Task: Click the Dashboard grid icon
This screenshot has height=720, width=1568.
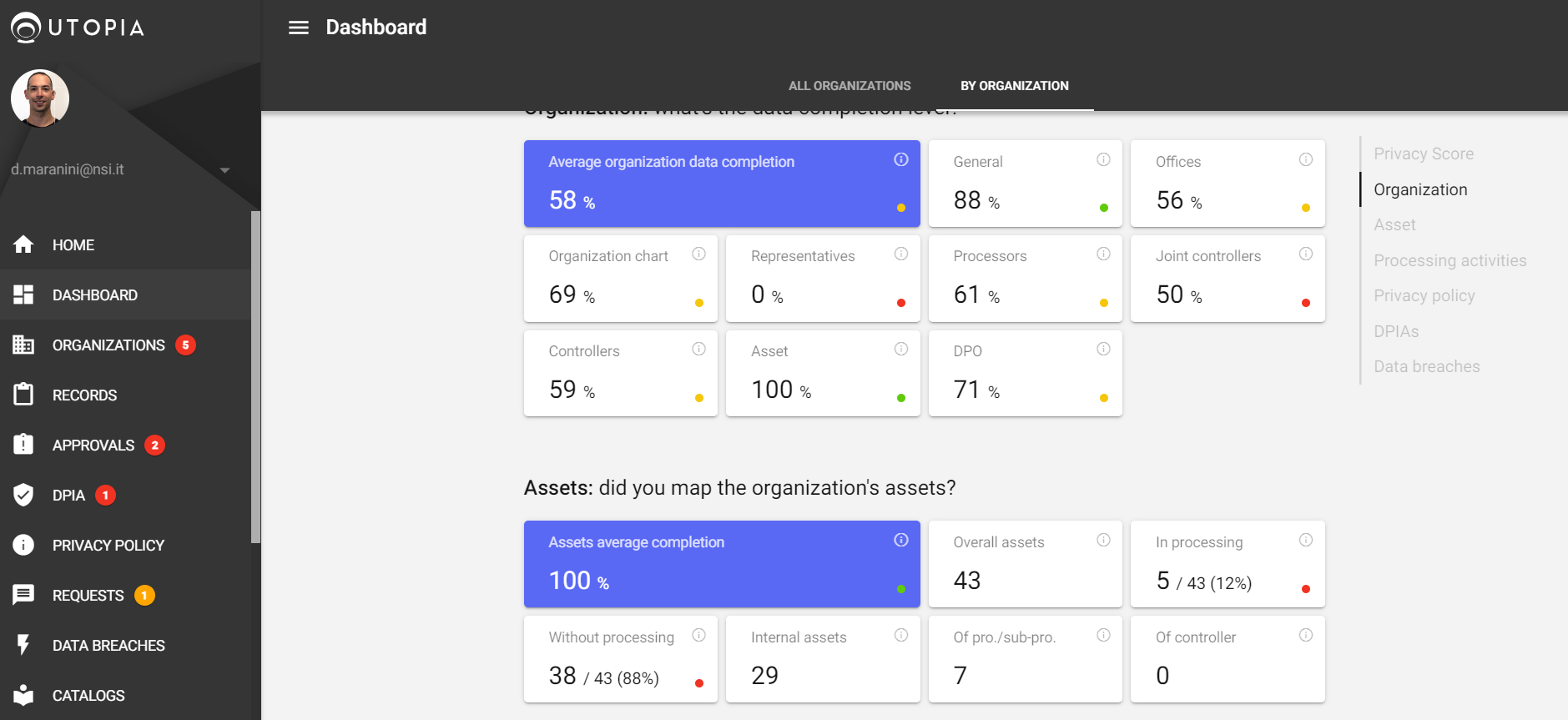Action: tap(23, 295)
